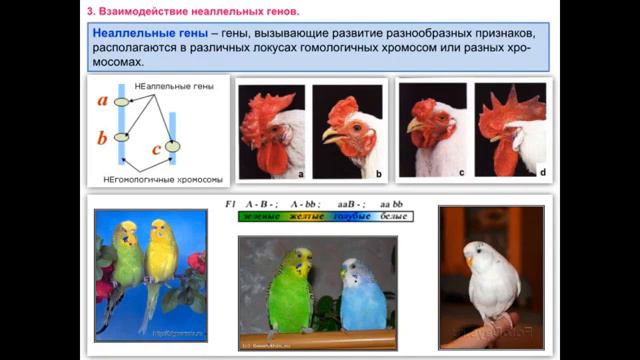
Task: Click the white parakeet photo
Action: pos(491,278)
